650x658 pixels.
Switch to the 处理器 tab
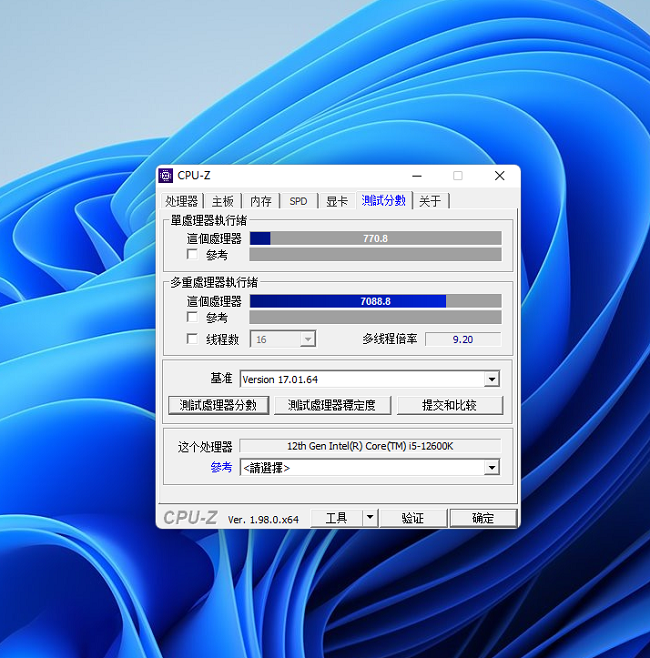click(181, 201)
